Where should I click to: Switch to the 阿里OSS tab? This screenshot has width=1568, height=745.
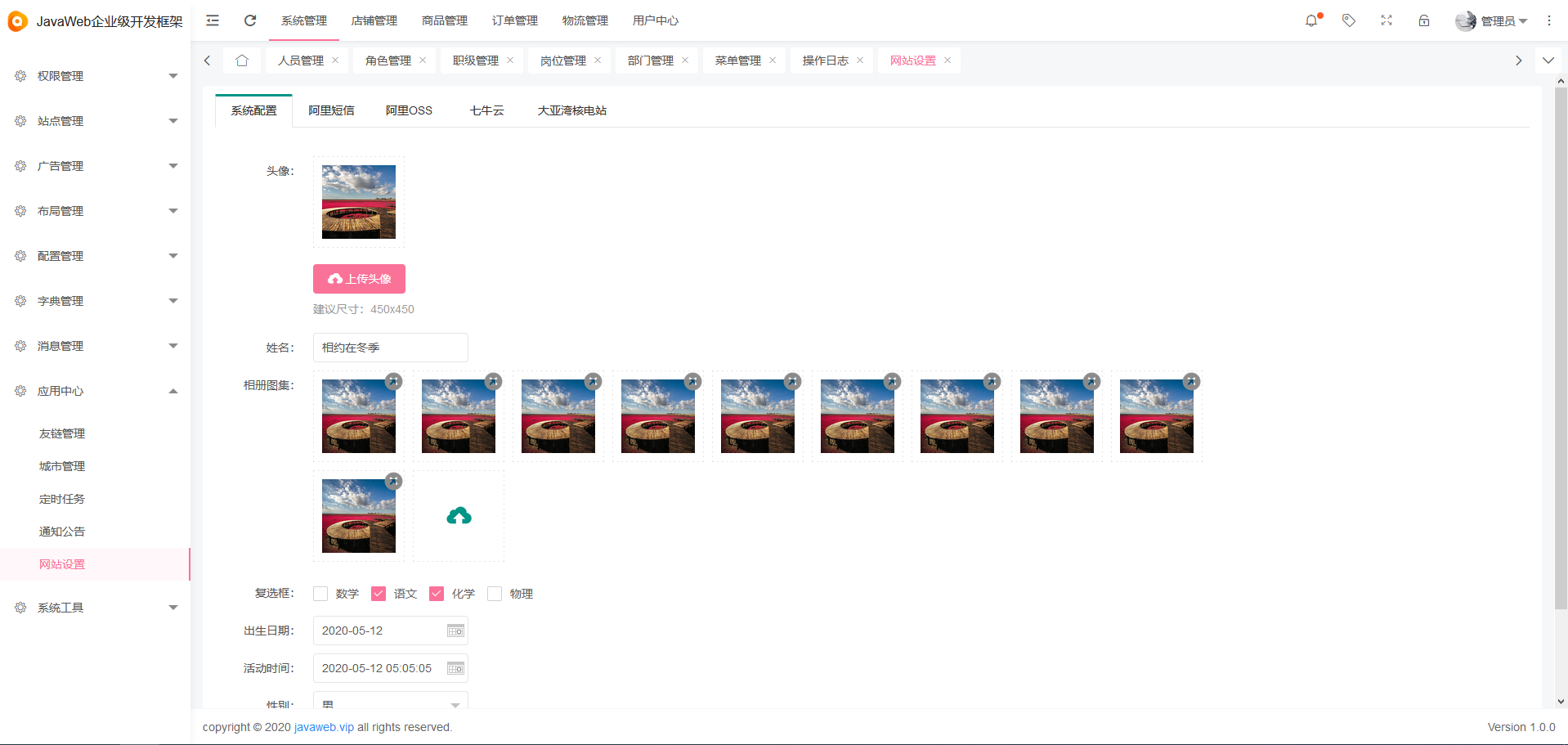[x=408, y=110]
